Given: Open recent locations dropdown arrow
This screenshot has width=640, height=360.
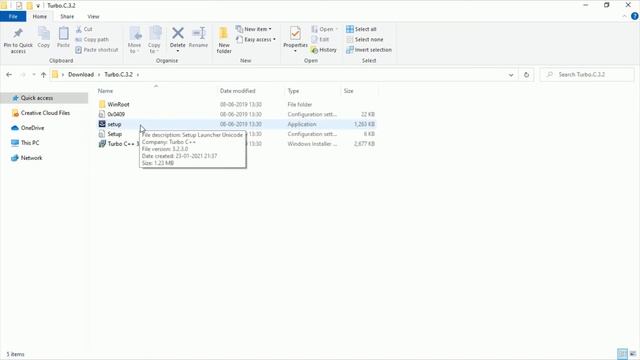Looking at the screenshot, I should (x=33, y=75).
